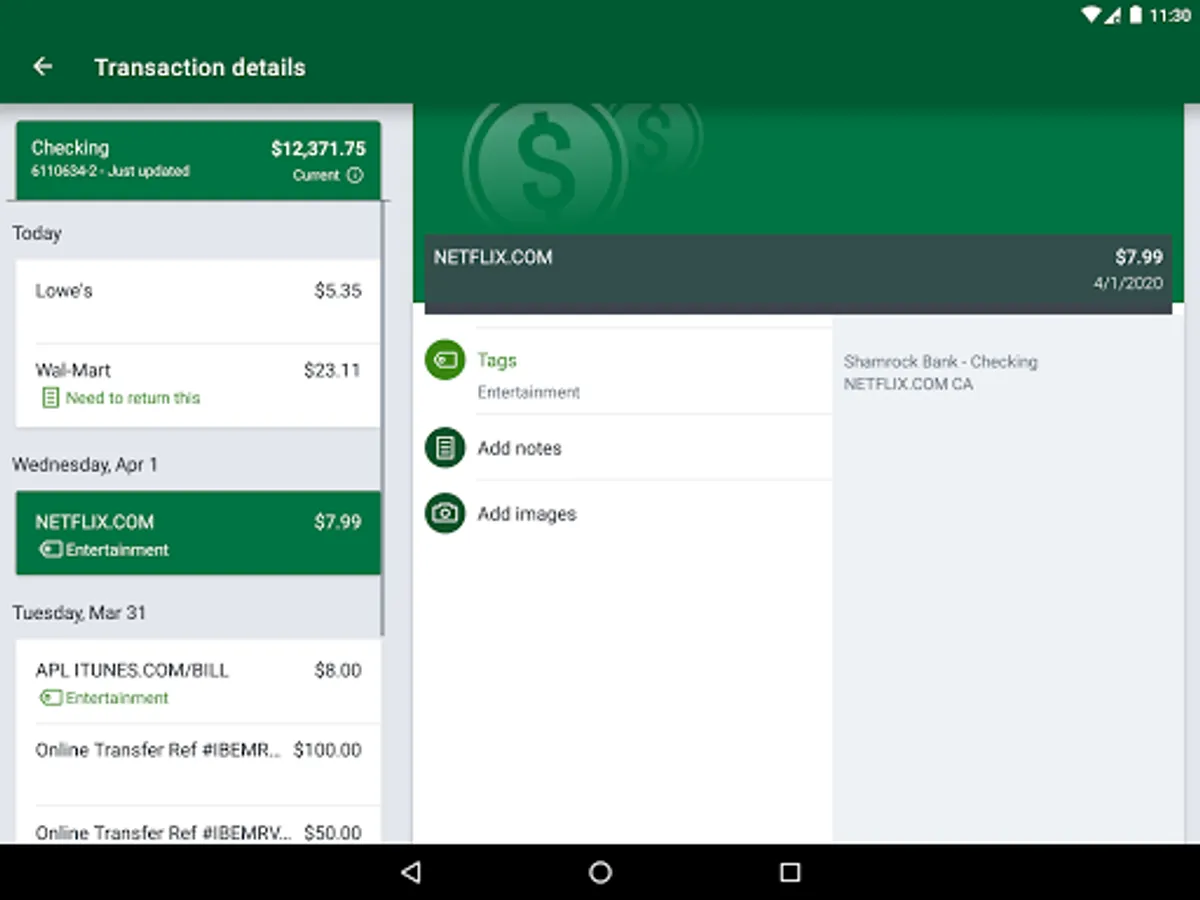Click the 11:30 status bar clock

pos(1170,15)
